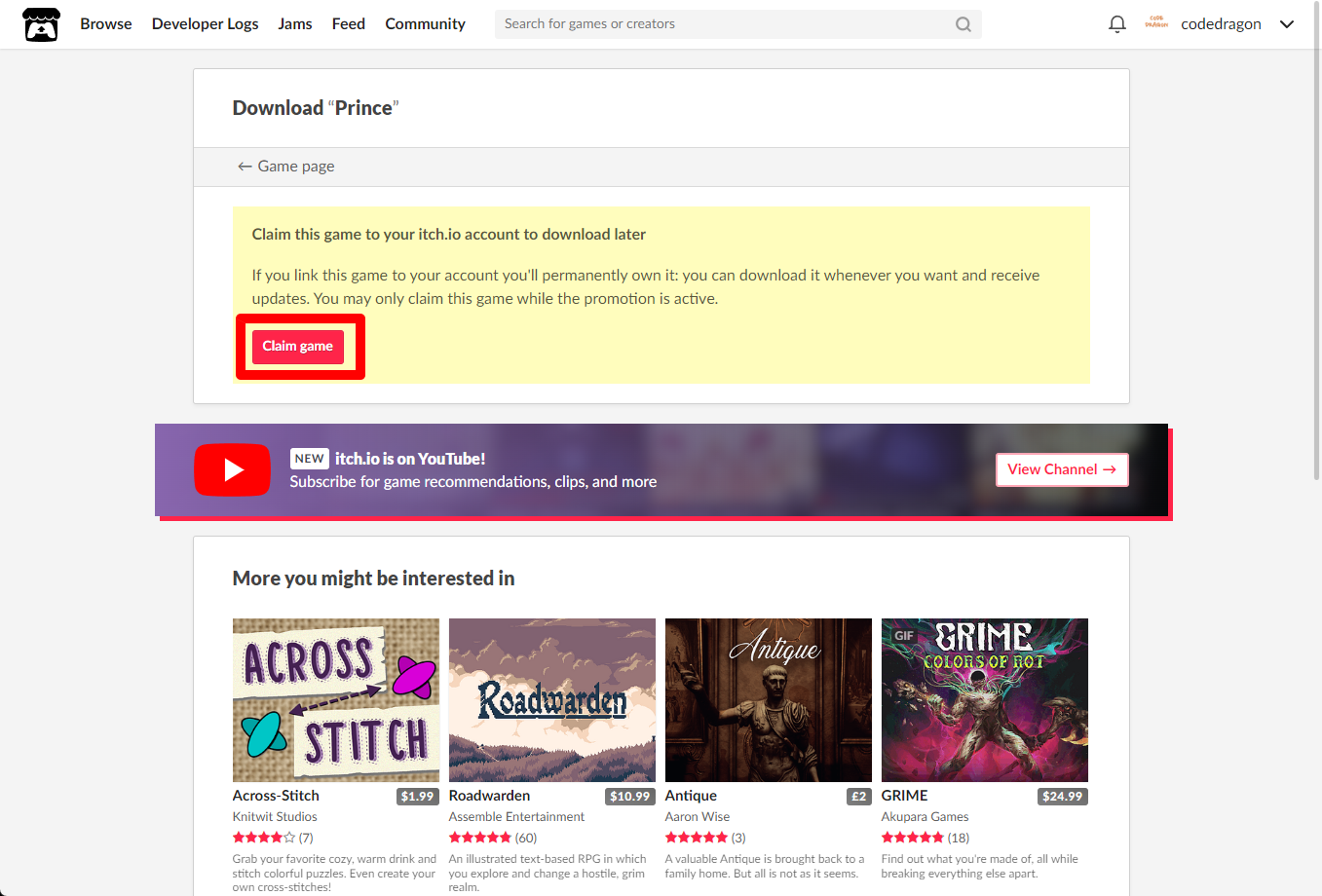Open the Browse menu

click(x=106, y=24)
